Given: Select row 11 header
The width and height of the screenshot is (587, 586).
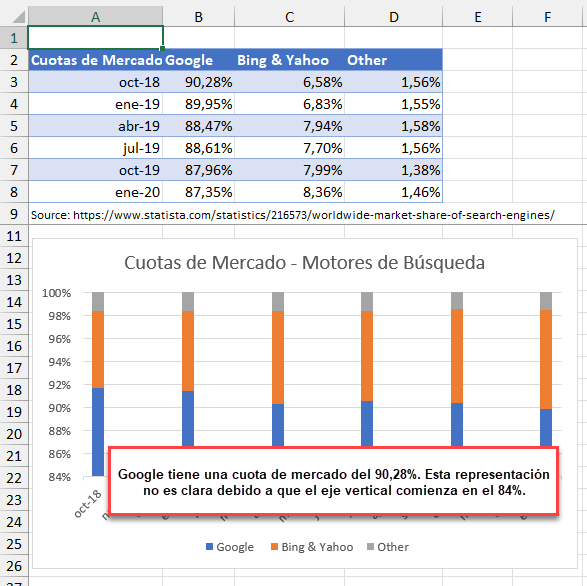Looking at the screenshot, I should click(14, 236).
